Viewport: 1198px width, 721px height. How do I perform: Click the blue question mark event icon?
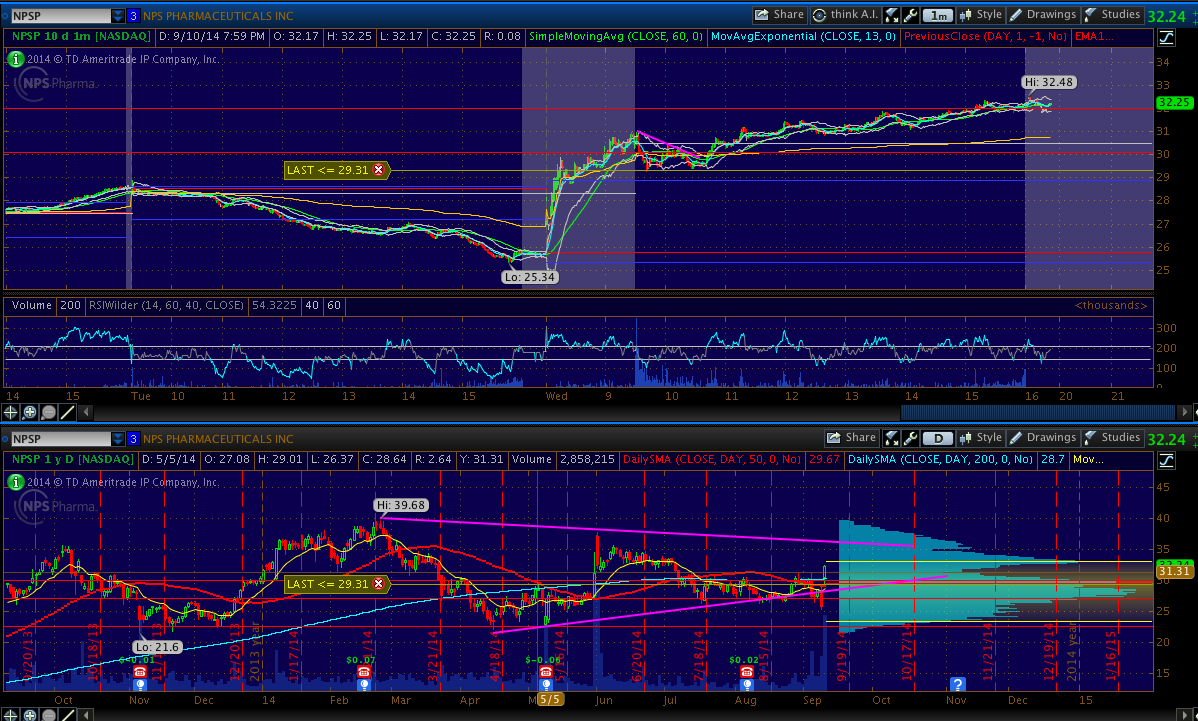[x=957, y=684]
